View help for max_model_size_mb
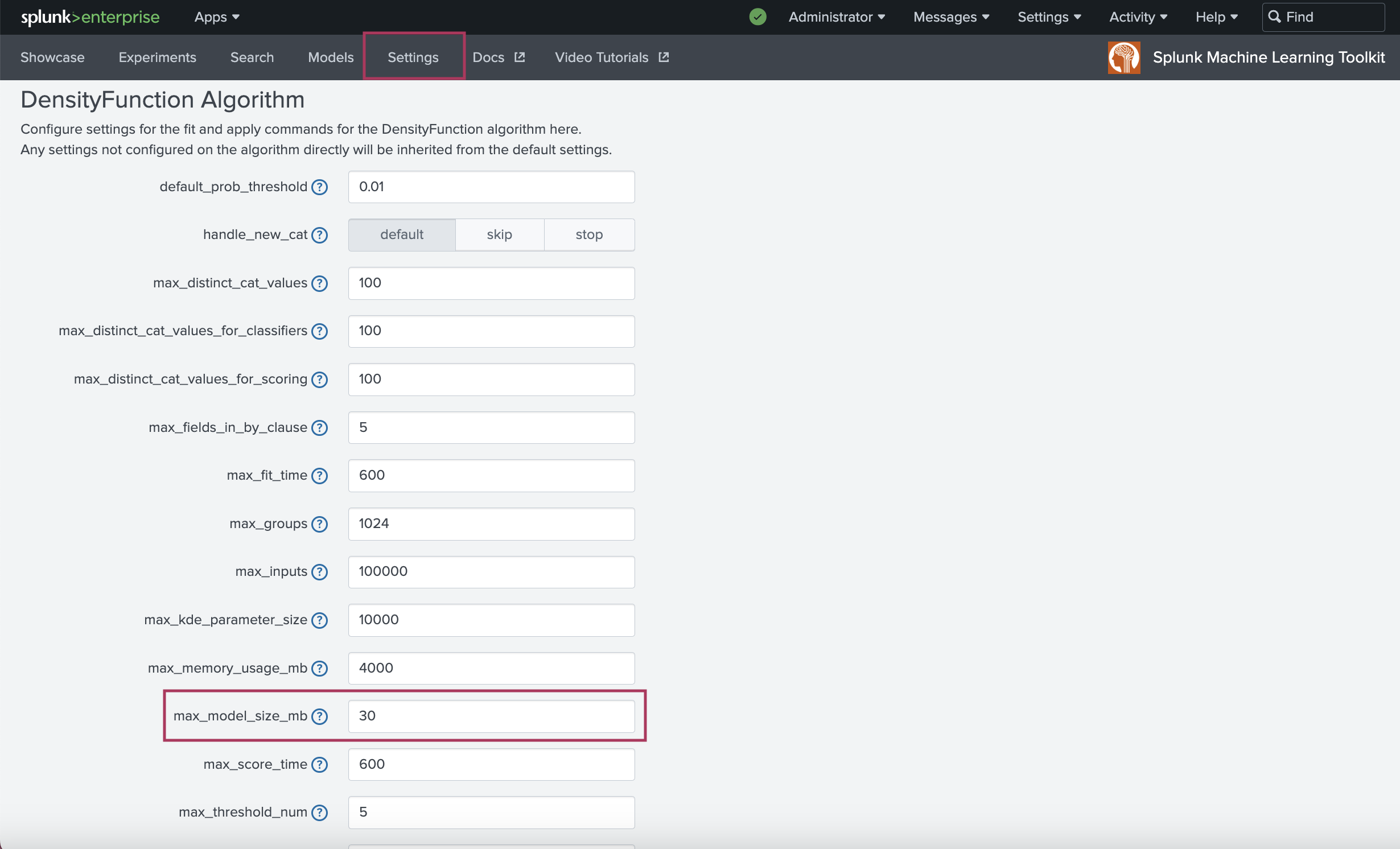This screenshot has width=1400, height=849. pyautogui.click(x=320, y=716)
